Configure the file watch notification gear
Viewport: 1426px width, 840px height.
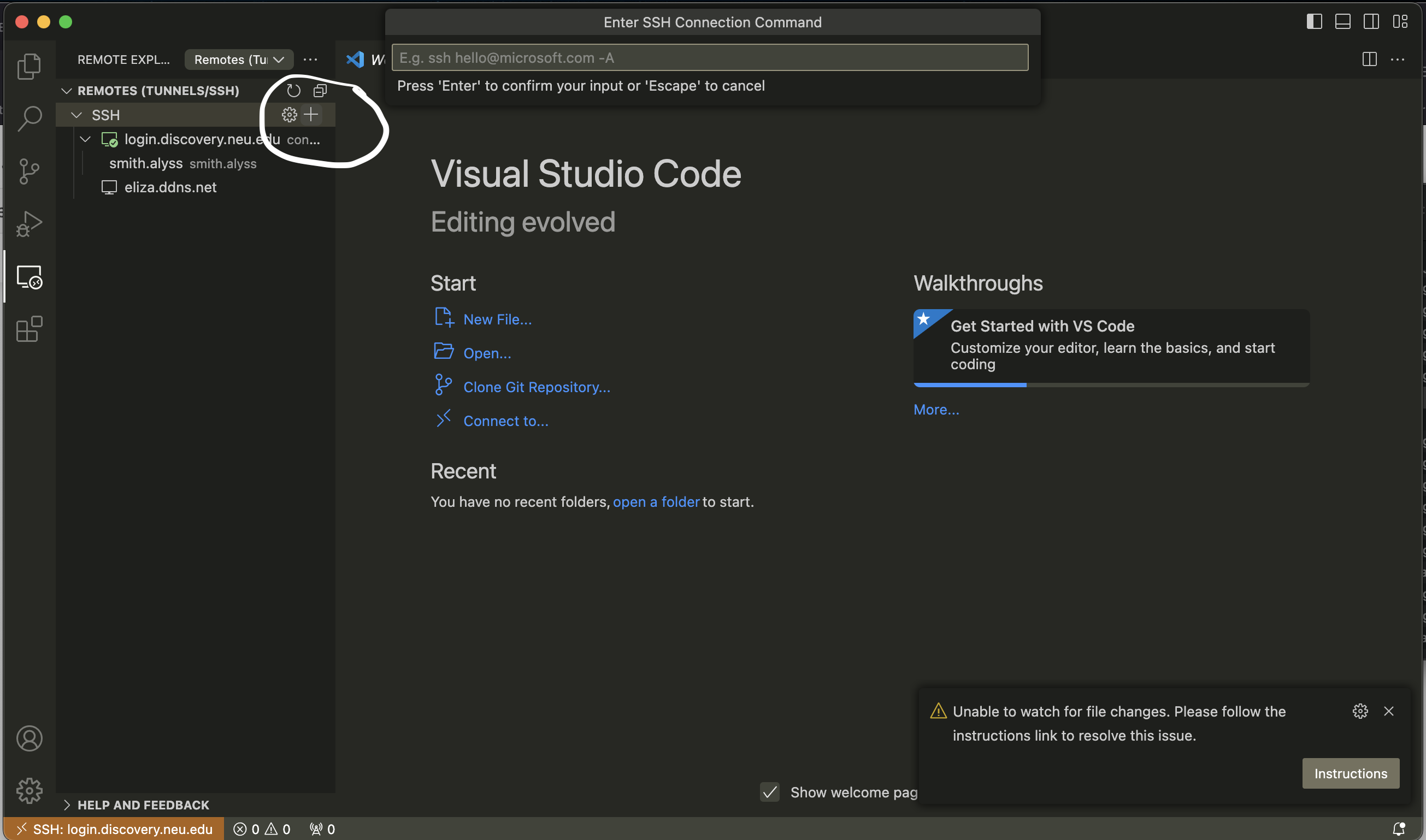point(1360,711)
